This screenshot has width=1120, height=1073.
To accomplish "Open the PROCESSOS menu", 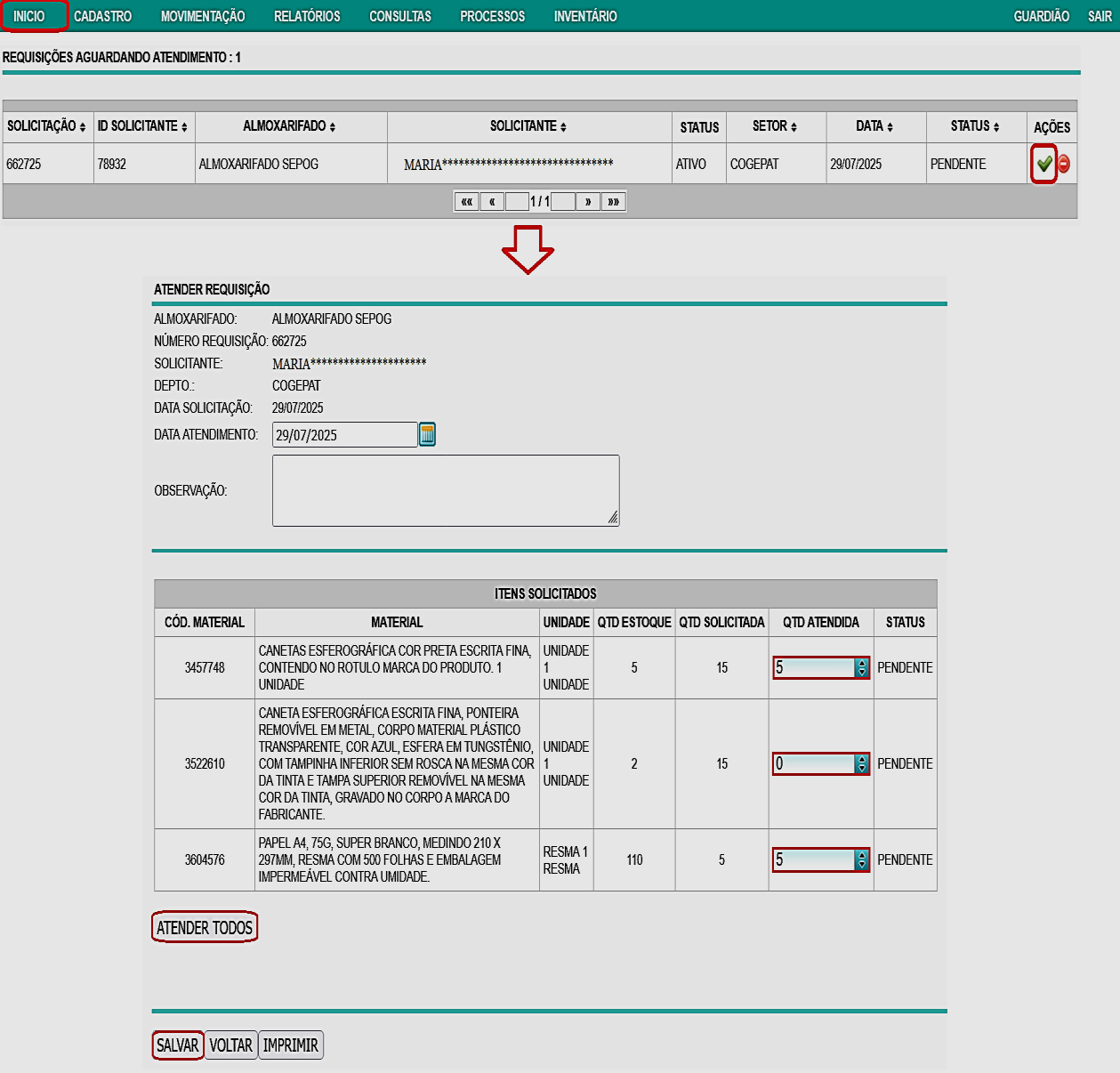I will [493, 16].
